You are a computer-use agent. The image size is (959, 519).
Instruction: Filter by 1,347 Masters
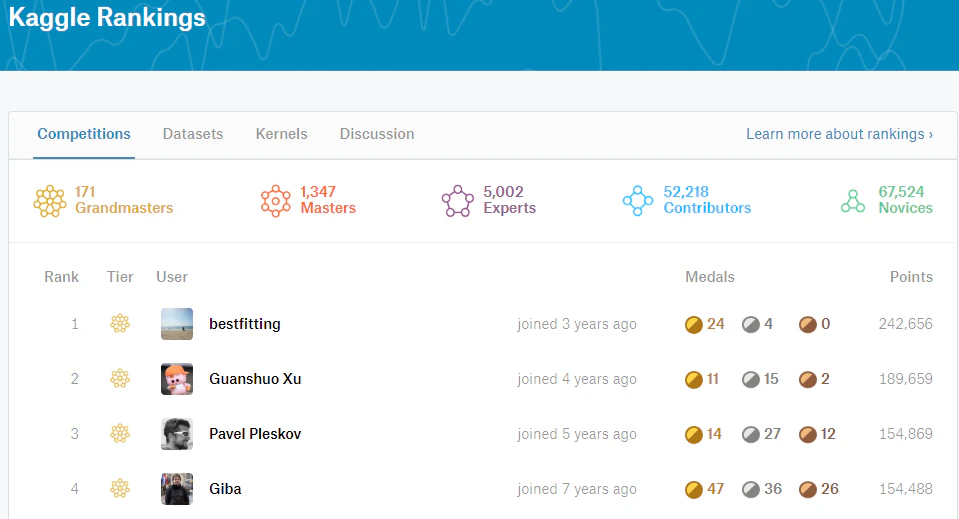328,200
